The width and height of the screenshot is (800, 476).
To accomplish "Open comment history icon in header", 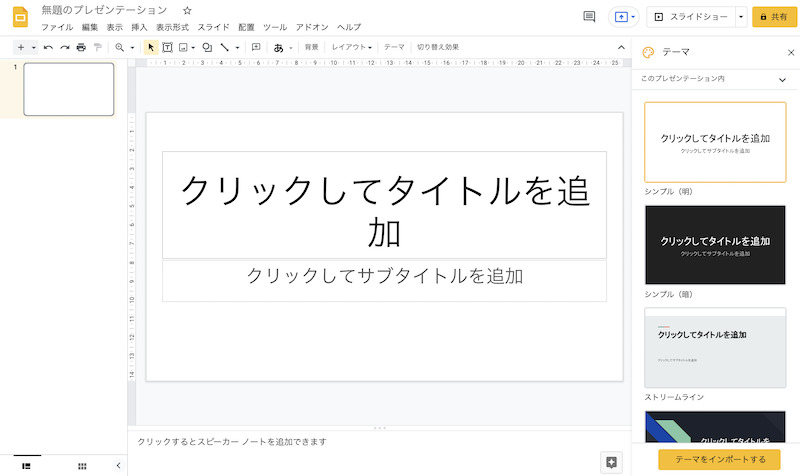I will (589, 17).
